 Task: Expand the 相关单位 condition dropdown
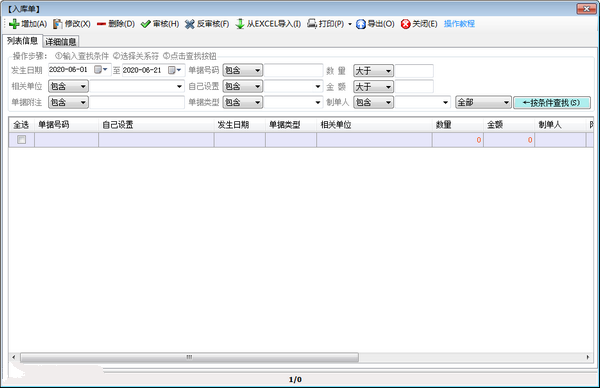point(68,86)
